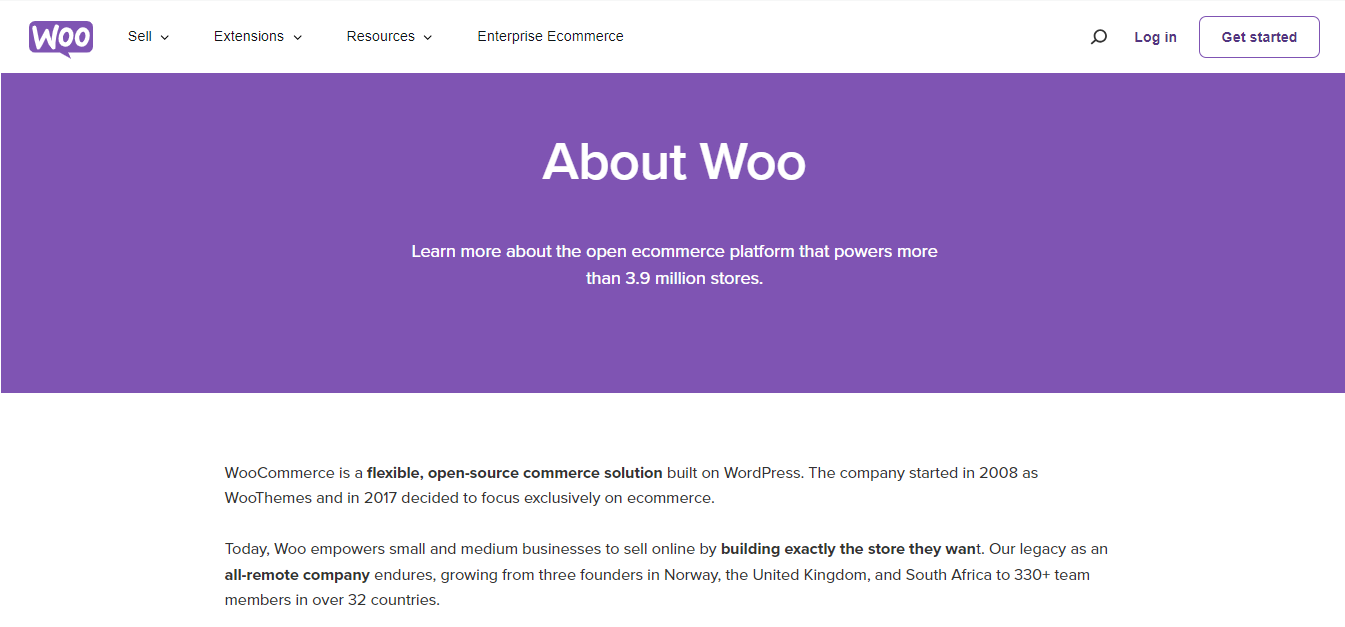
Task: Open search with the magnifier icon
Action: point(1098,37)
